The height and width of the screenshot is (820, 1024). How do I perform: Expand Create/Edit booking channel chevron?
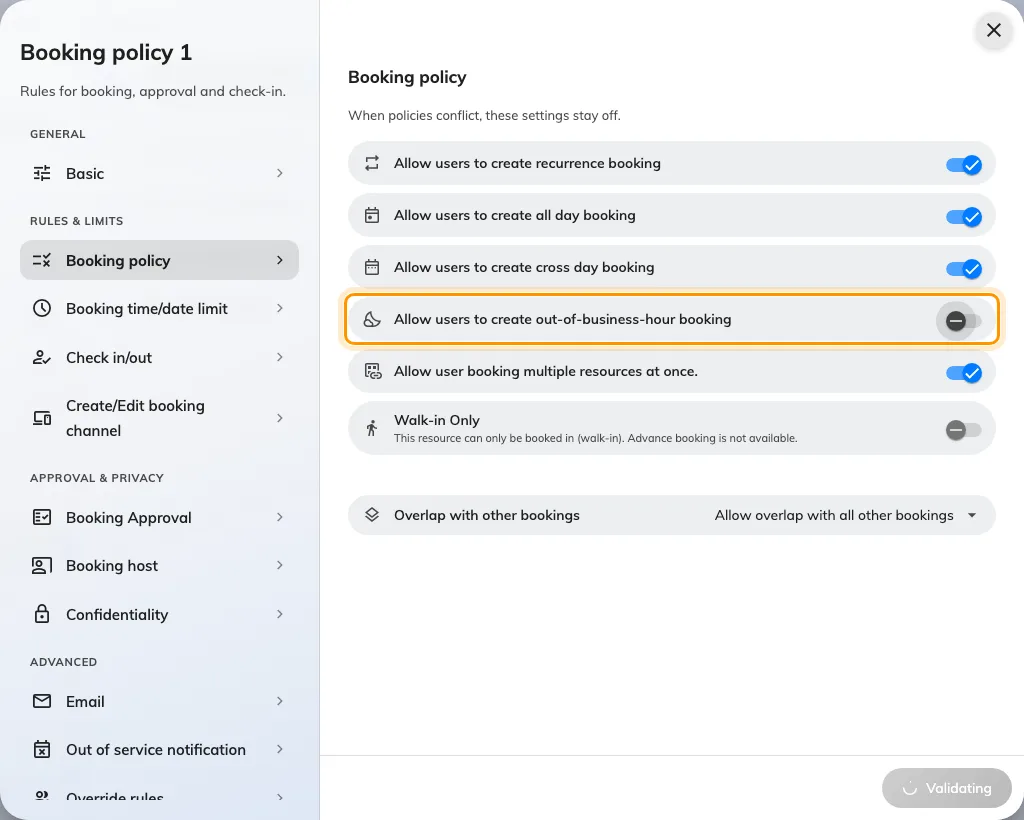280,418
